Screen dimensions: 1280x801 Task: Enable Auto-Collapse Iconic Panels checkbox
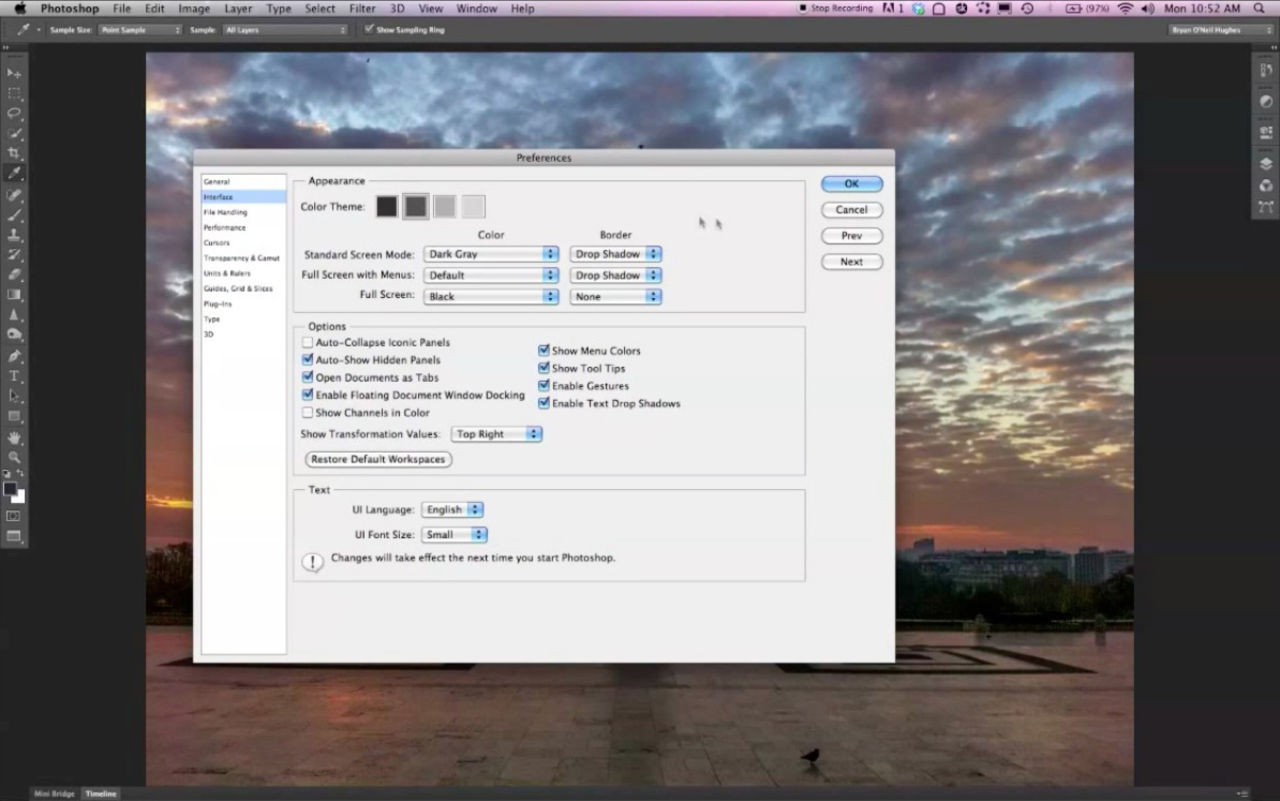pyautogui.click(x=308, y=342)
